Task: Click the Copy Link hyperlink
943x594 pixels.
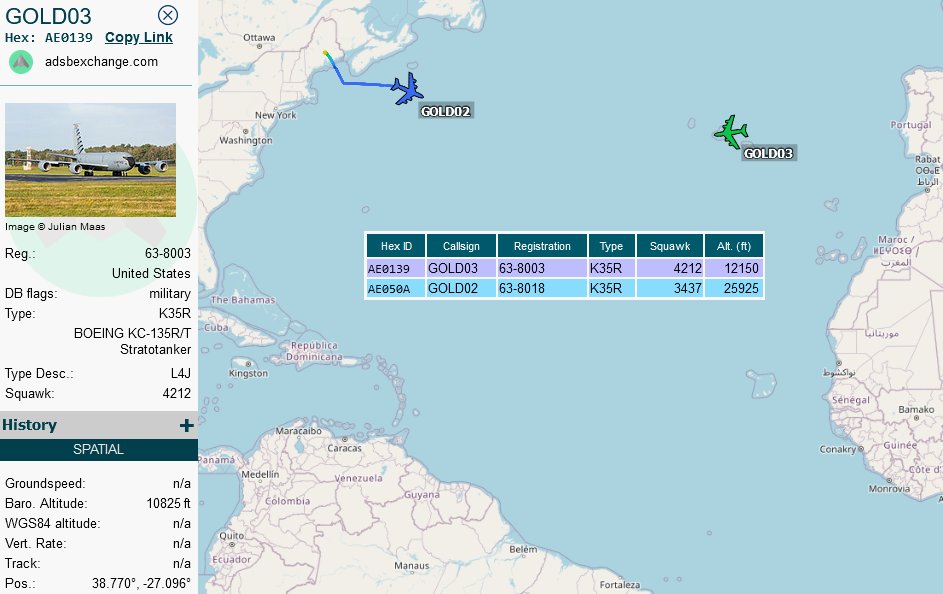Action: [x=139, y=37]
